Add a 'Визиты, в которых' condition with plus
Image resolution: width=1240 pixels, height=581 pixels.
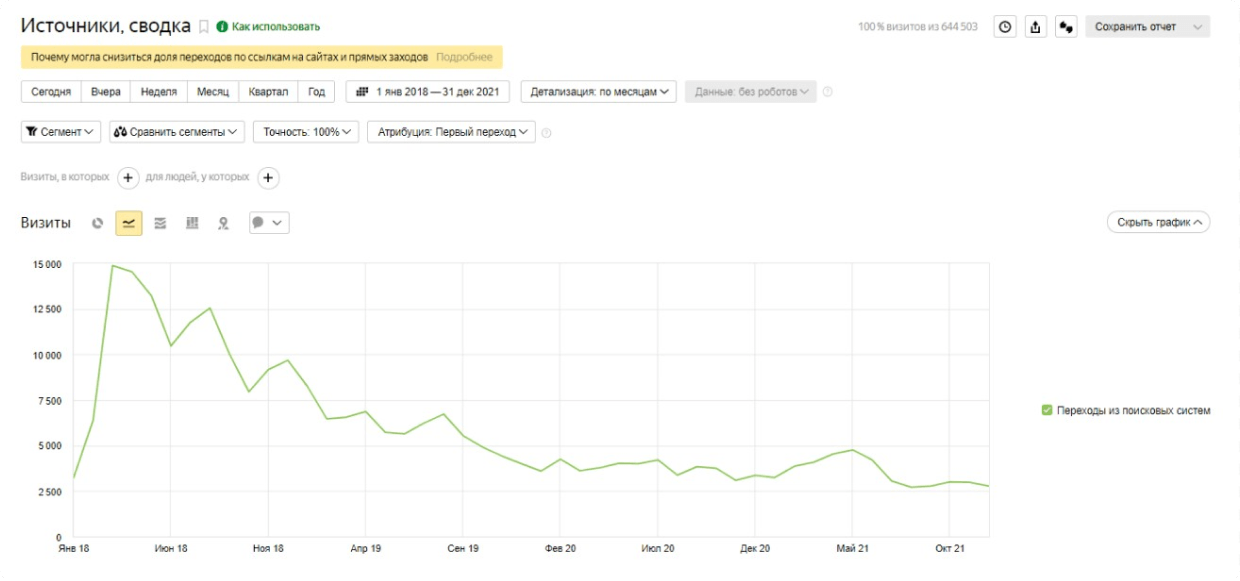click(x=128, y=178)
